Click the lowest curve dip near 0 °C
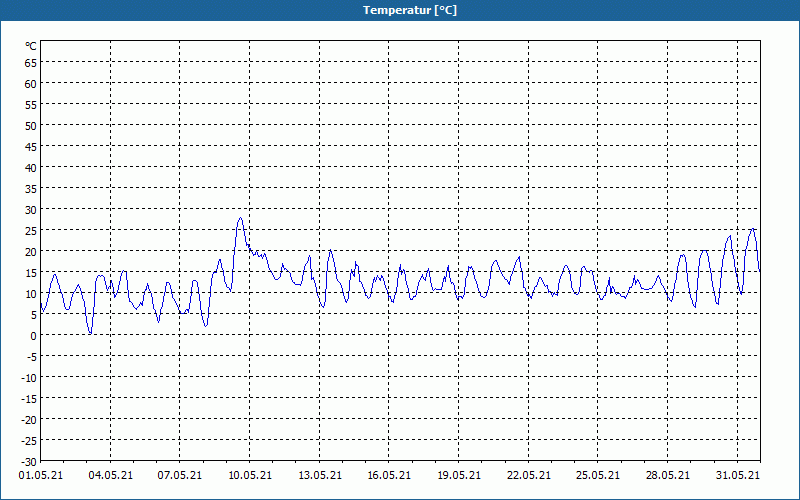The image size is (800, 500). pos(90,333)
